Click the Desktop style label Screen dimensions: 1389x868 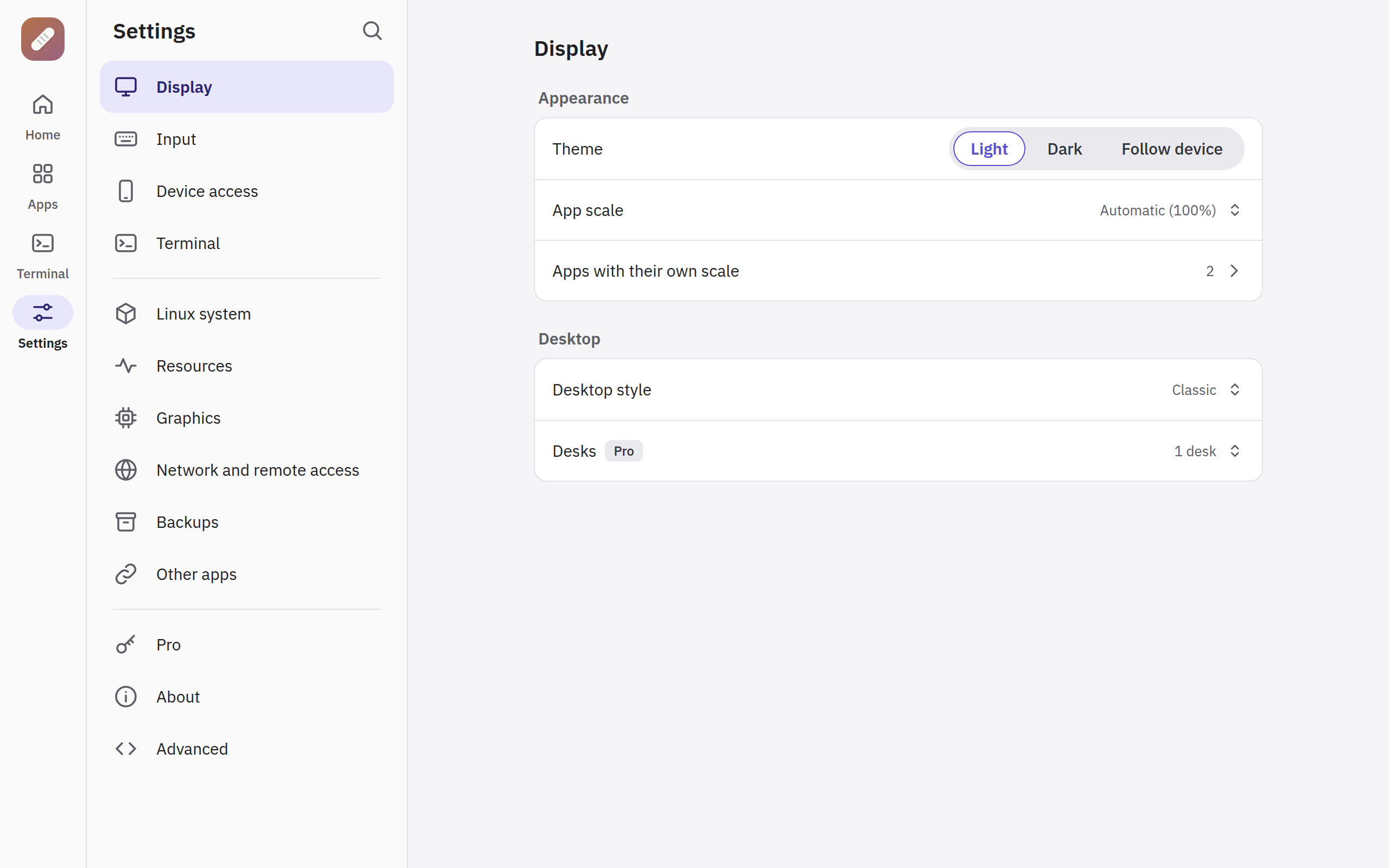[602, 390]
